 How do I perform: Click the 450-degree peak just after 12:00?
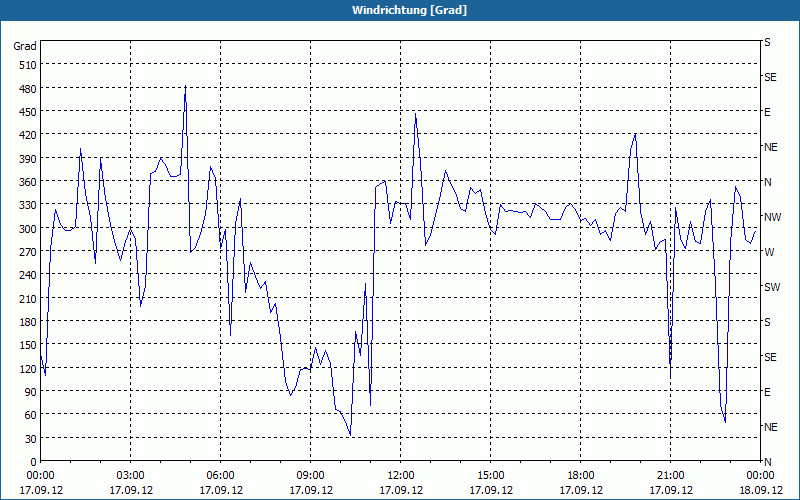(415, 113)
